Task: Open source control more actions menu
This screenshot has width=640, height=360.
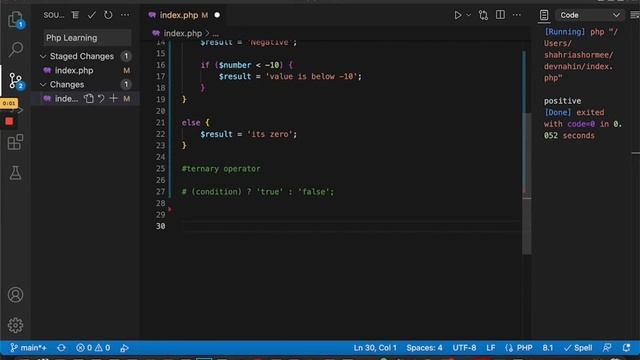Action: [125, 15]
